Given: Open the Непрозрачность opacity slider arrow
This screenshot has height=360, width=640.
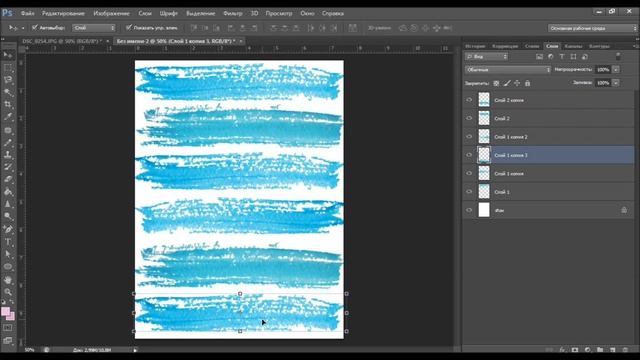Looking at the screenshot, I should 616,70.
